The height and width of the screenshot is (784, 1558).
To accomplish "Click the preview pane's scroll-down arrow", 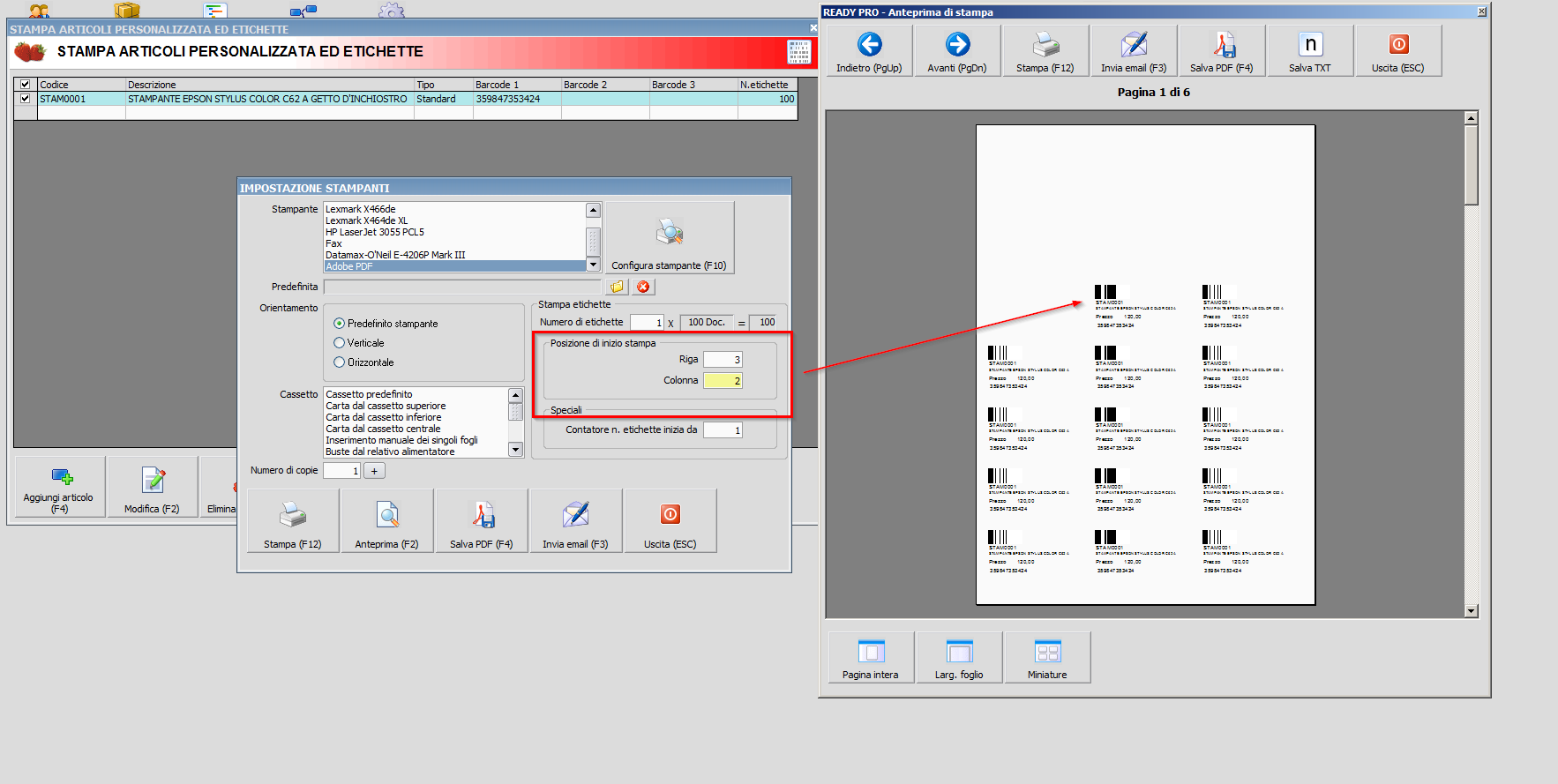I will [x=1471, y=610].
